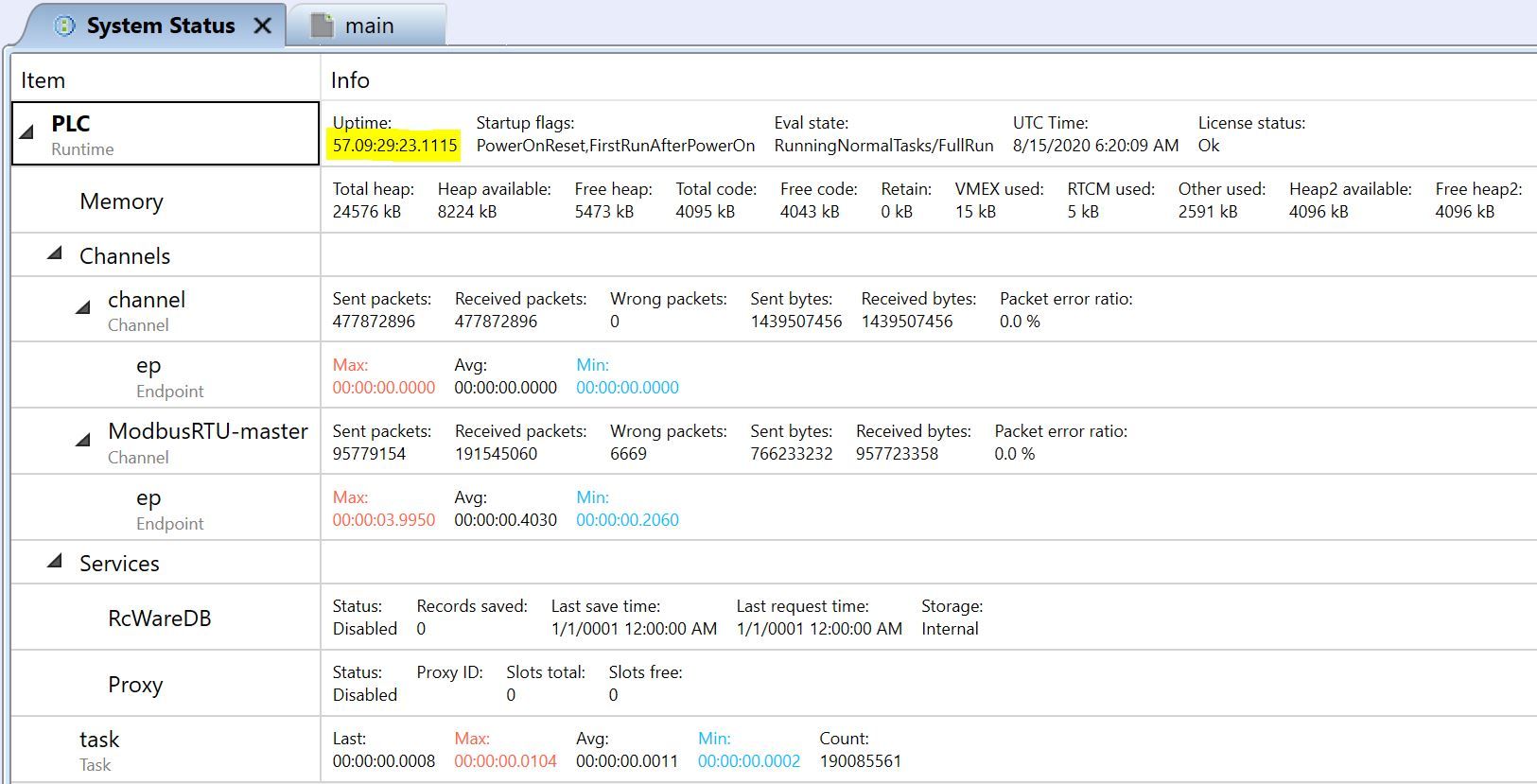Viewport: 1537px width, 784px height.
Task: Collapse the Services tree section
Action: [55, 562]
